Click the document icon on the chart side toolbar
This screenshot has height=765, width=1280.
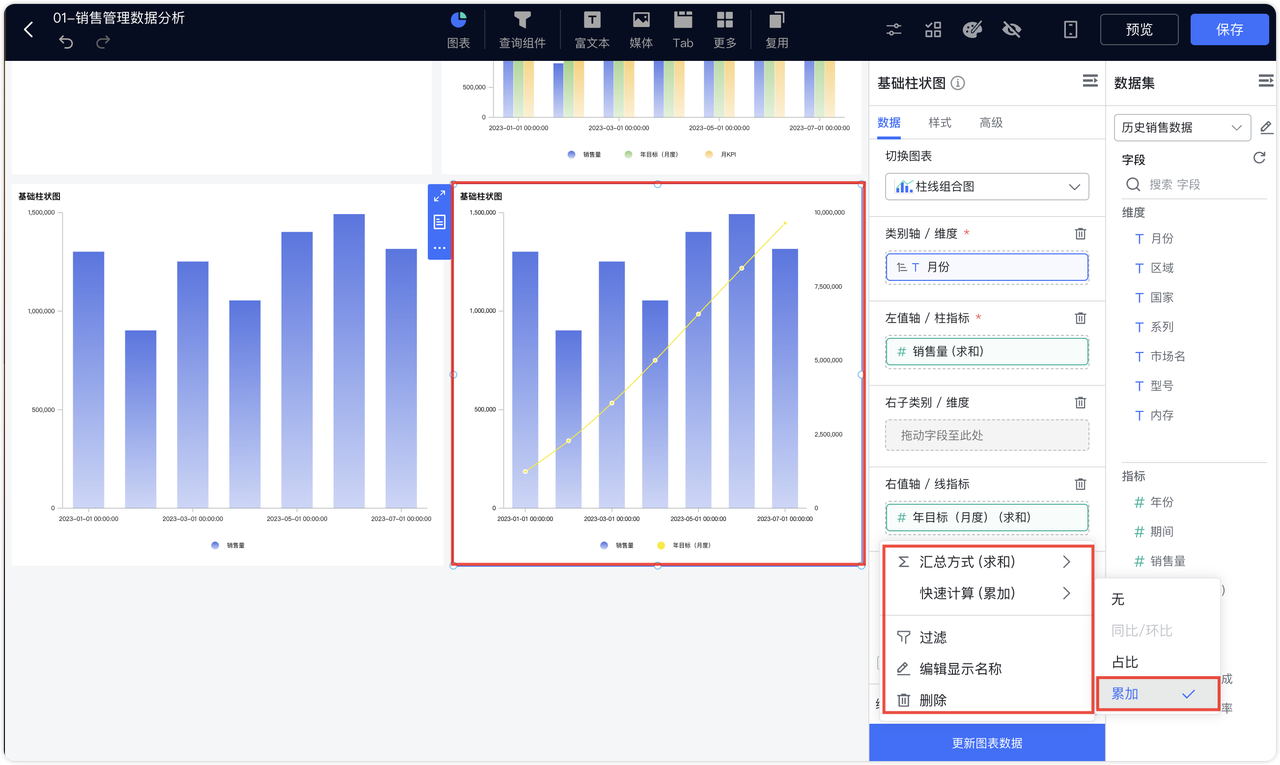[439, 222]
